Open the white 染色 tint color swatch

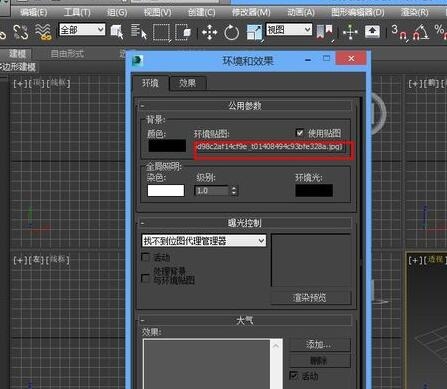166,190
